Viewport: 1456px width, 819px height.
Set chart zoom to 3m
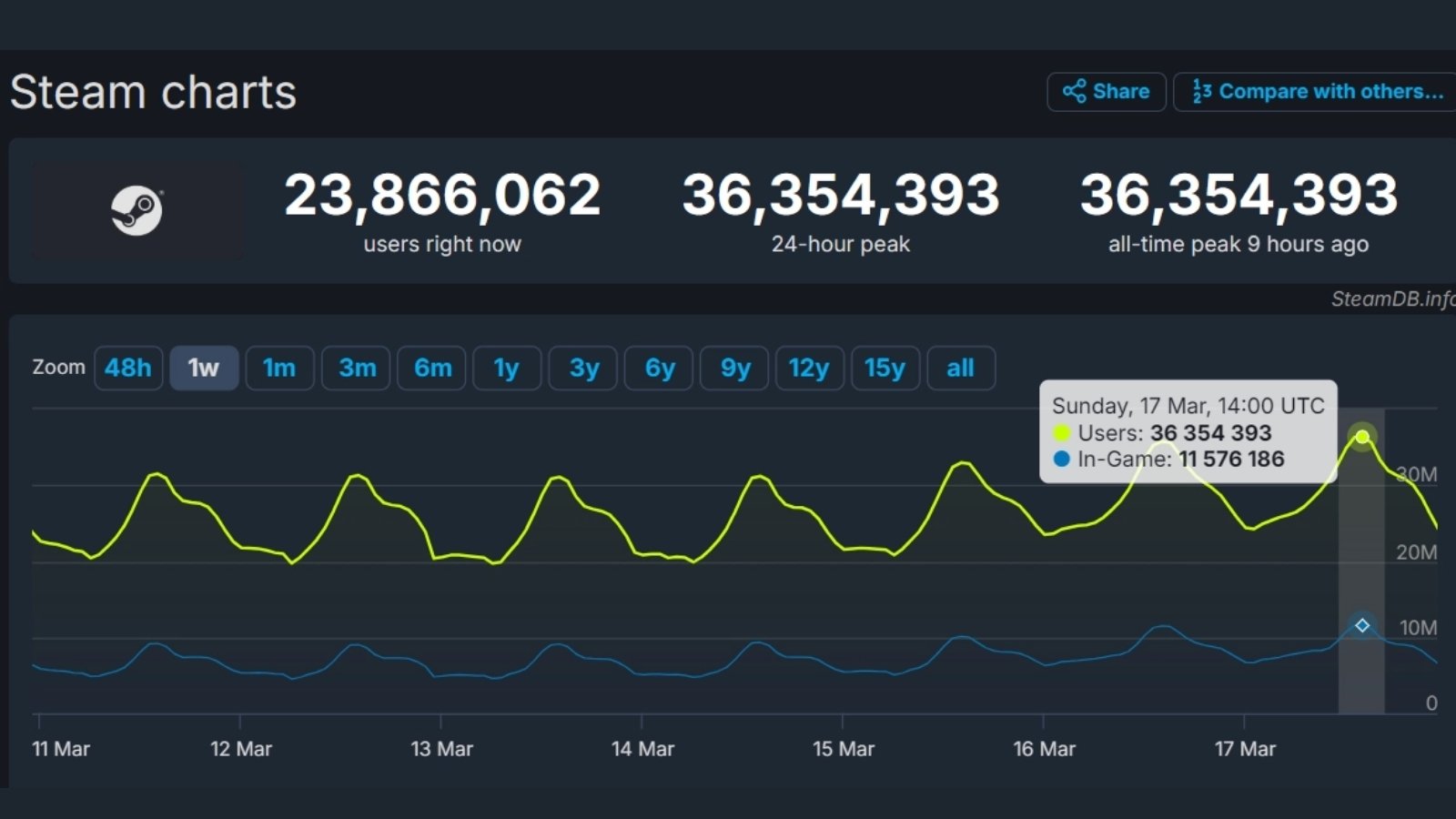356,368
